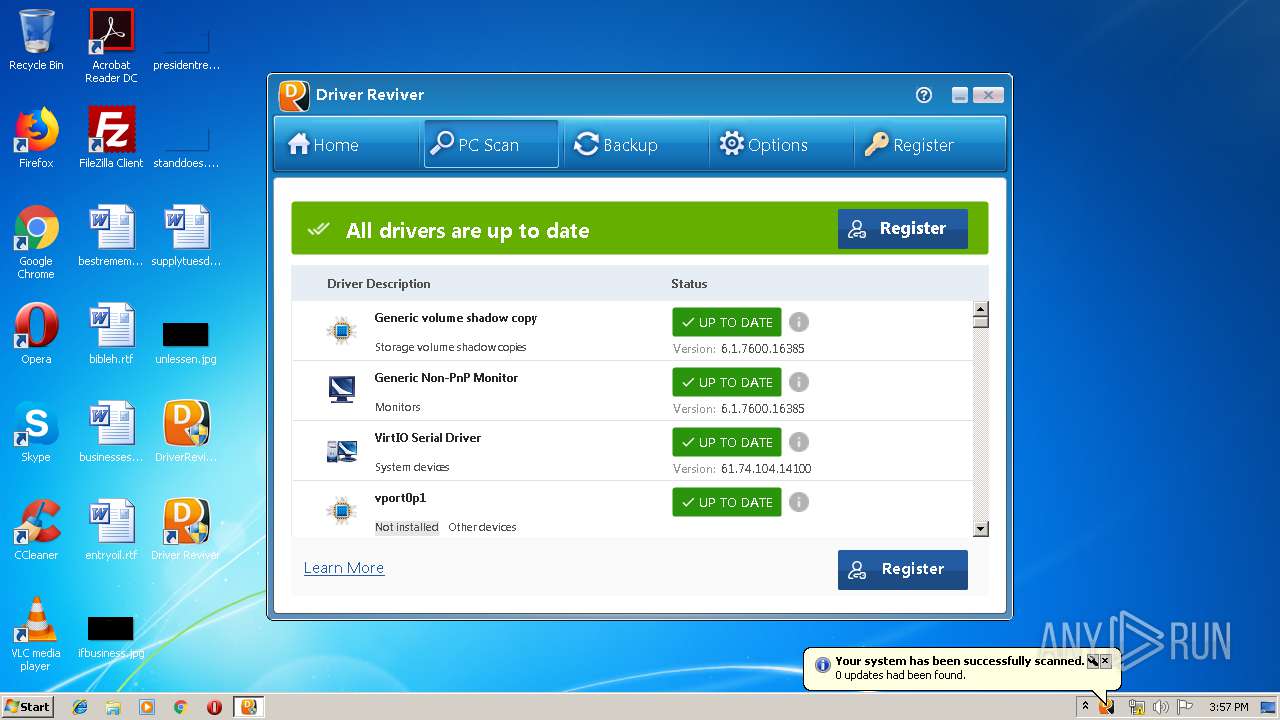The height and width of the screenshot is (720, 1280).
Task: Select FileZilla Client desktop icon
Action: click(x=111, y=138)
